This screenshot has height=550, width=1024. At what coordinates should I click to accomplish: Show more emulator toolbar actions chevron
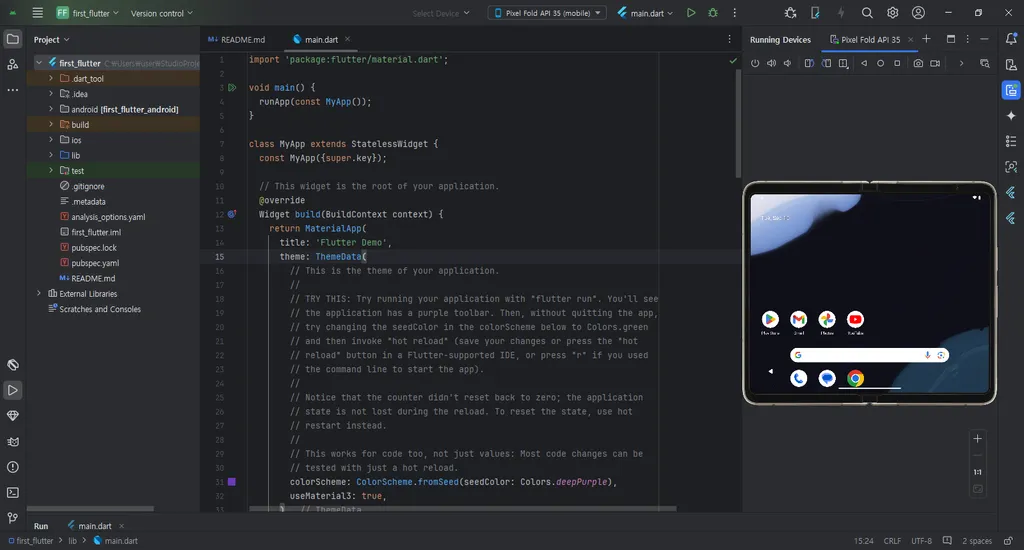961,63
